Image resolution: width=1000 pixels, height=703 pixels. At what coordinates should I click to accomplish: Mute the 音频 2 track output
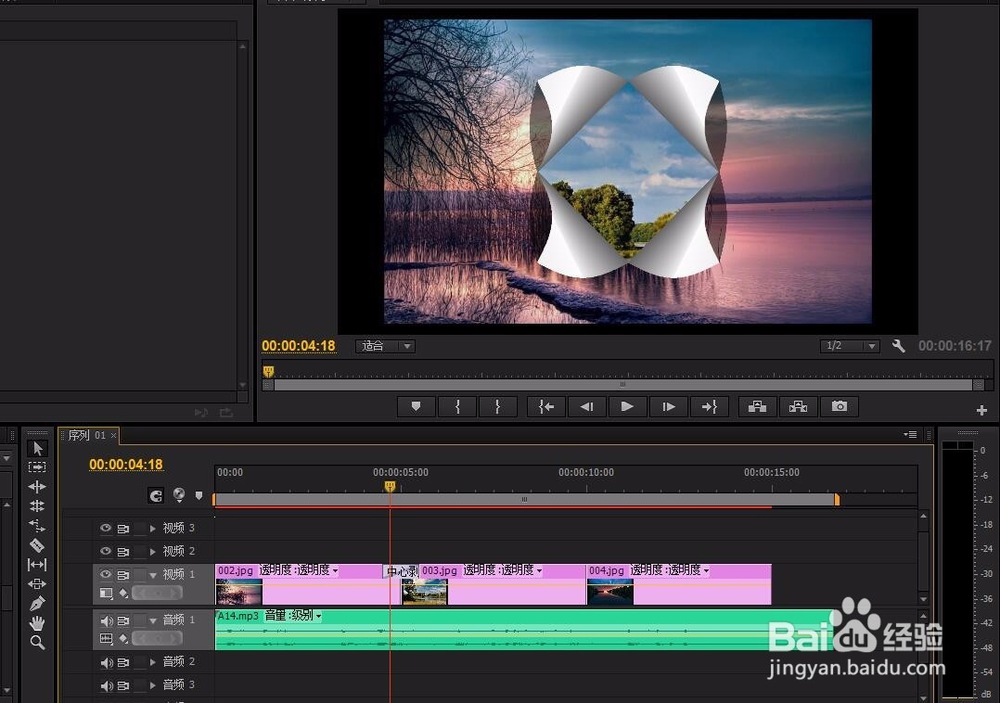(x=107, y=662)
